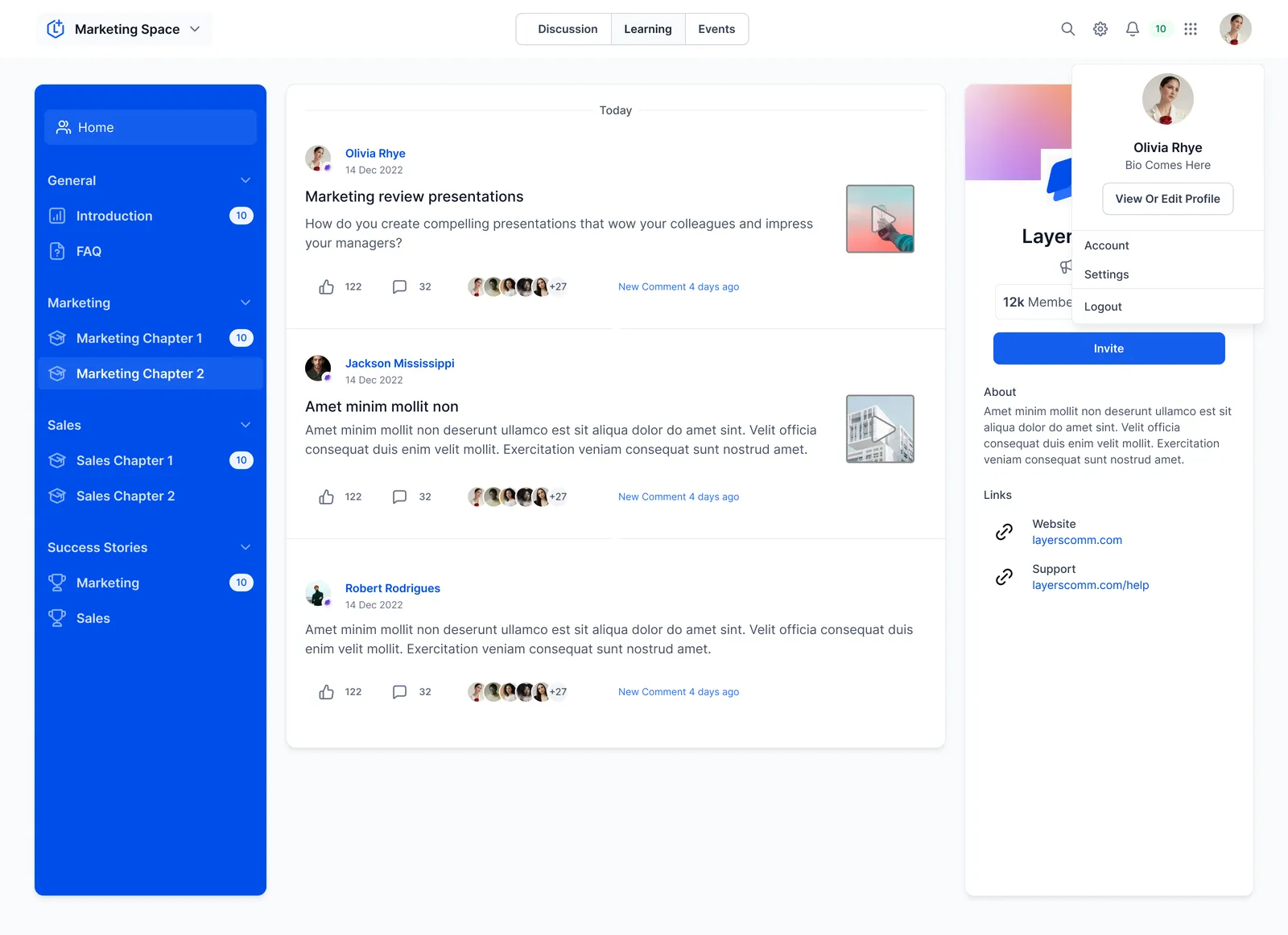Switch to the Events tab
This screenshot has width=1288, height=935.
(716, 29)
